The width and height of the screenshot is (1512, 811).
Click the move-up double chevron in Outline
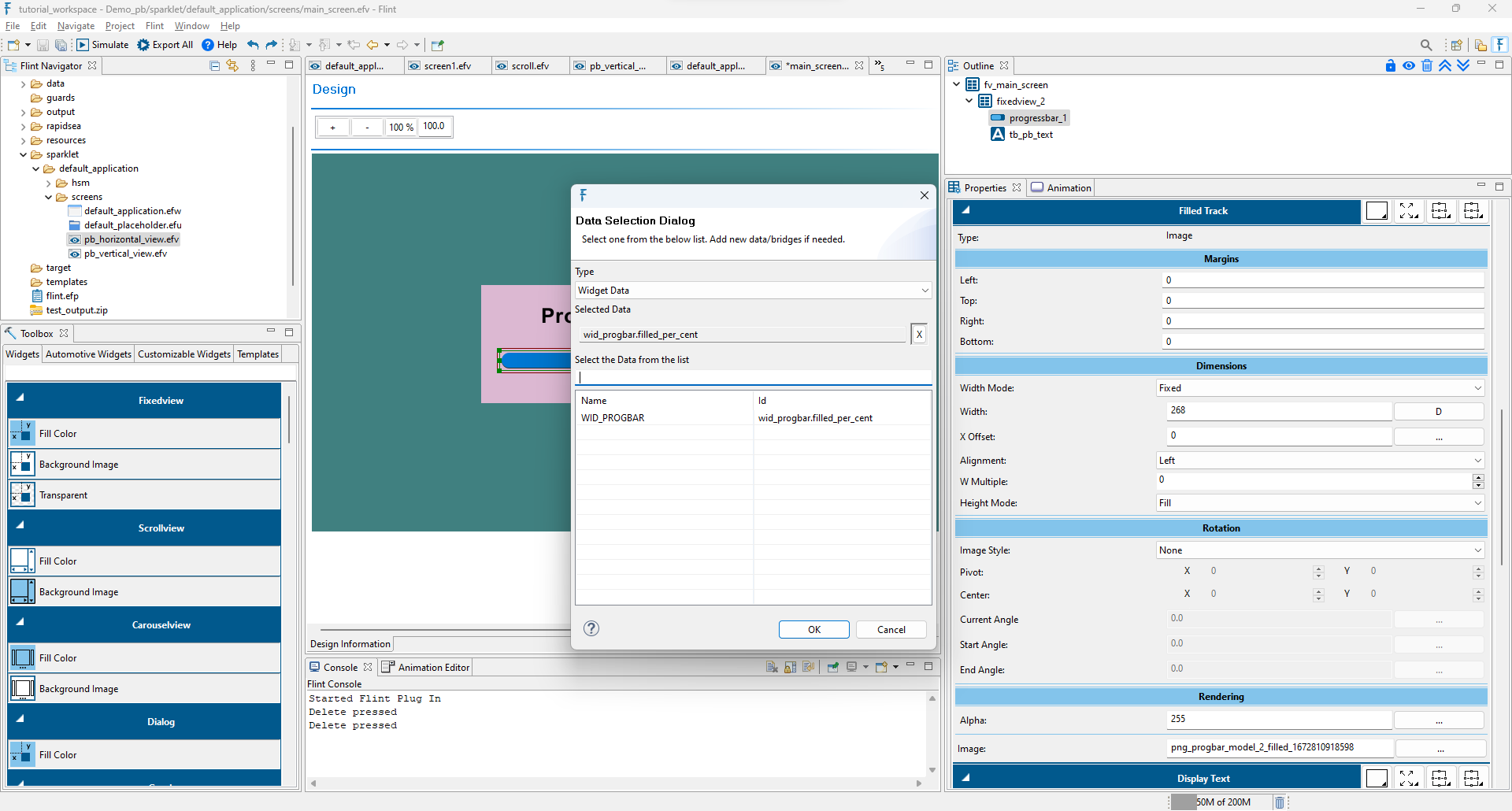(1445, 65)
